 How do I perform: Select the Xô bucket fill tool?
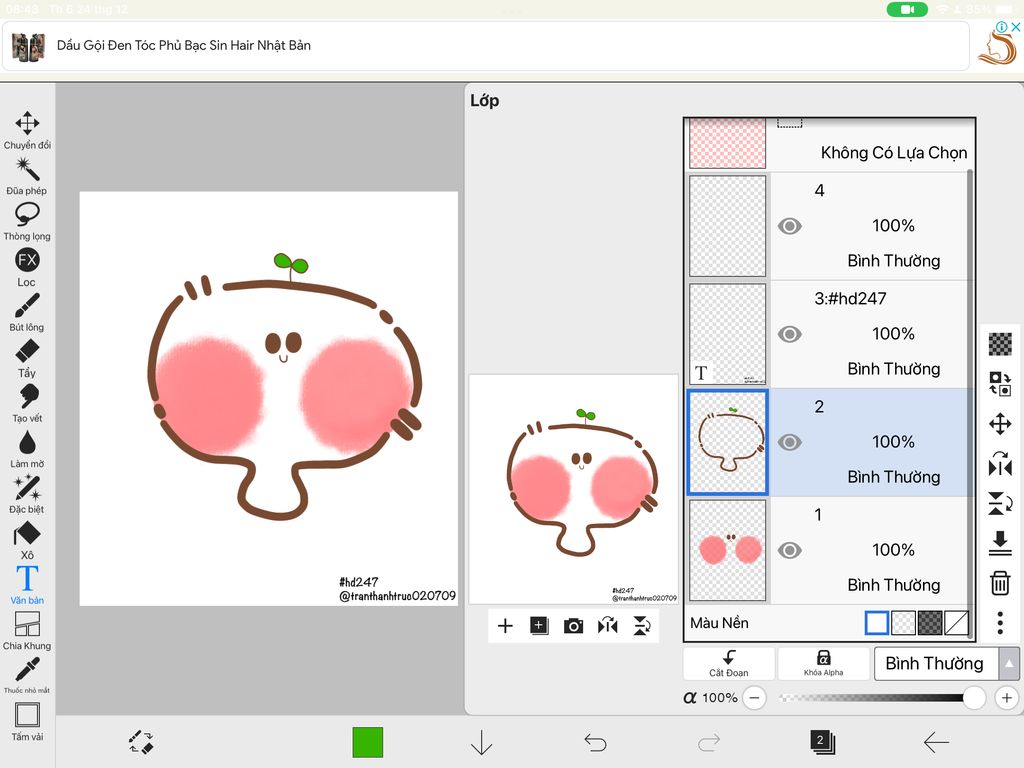coord(27,540)
